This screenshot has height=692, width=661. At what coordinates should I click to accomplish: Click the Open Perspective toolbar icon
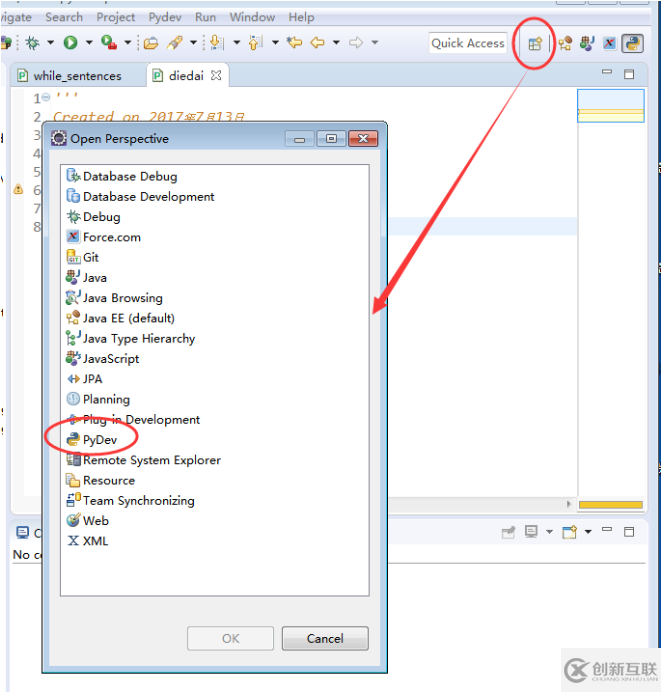click(x=535, y=43)
